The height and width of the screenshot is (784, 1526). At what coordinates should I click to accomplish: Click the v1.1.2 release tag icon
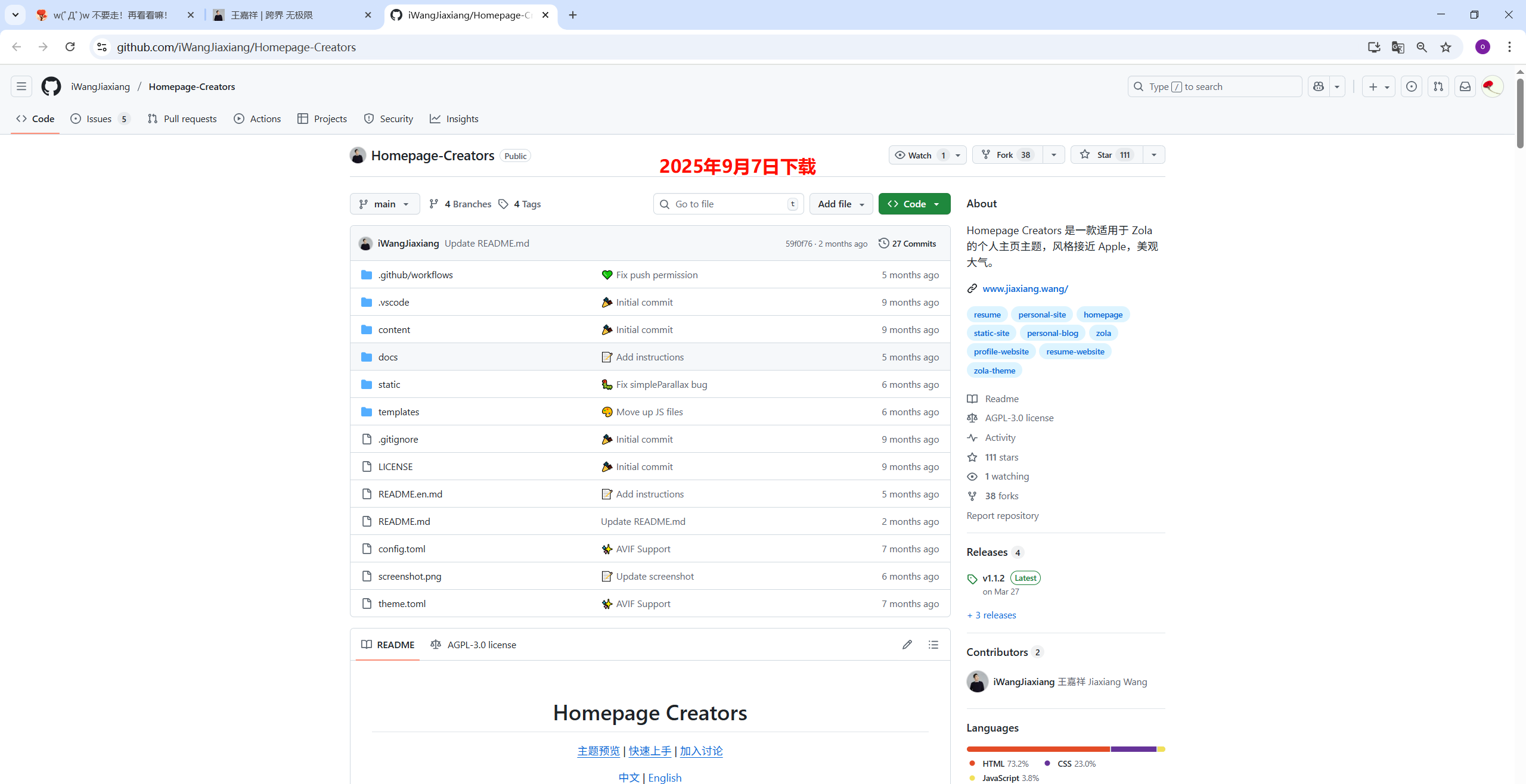pyautogui.click(x=972, y=578)
